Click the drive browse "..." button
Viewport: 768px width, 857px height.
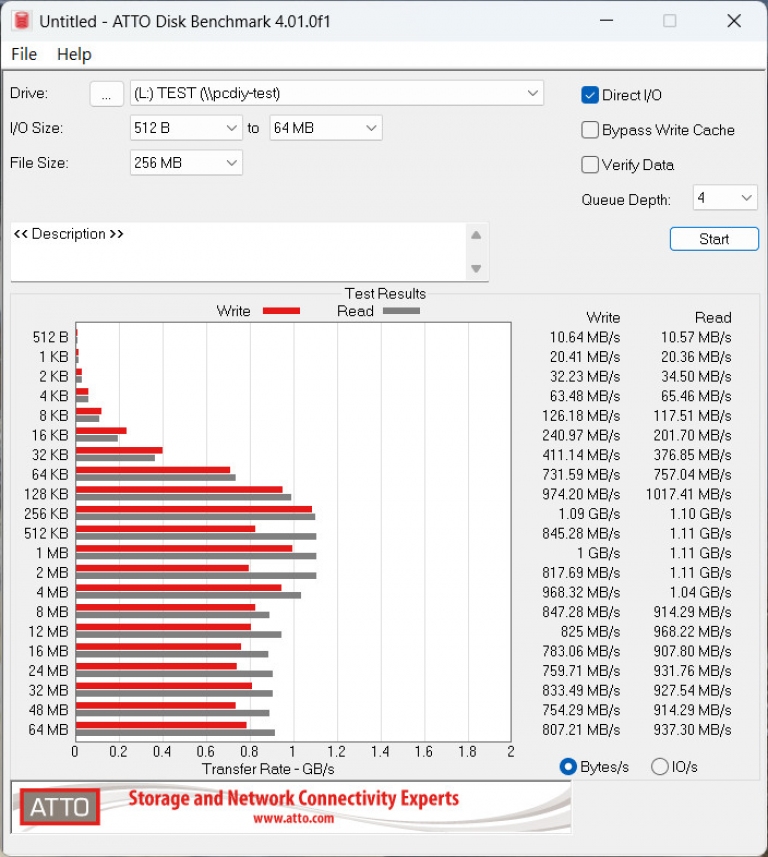tap(106, 94)
